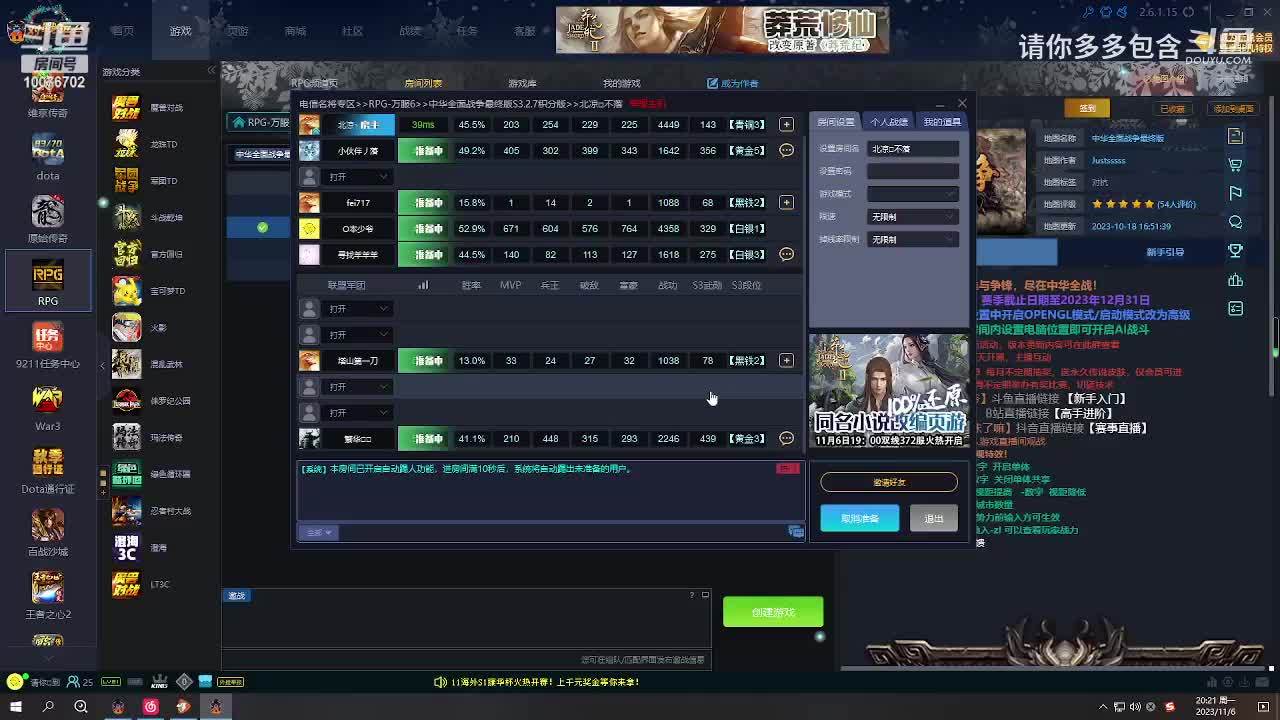Expand the 限速 无限制 dropdown
The width and height of the screenshot is (1280, 720).
coord(913,217)
